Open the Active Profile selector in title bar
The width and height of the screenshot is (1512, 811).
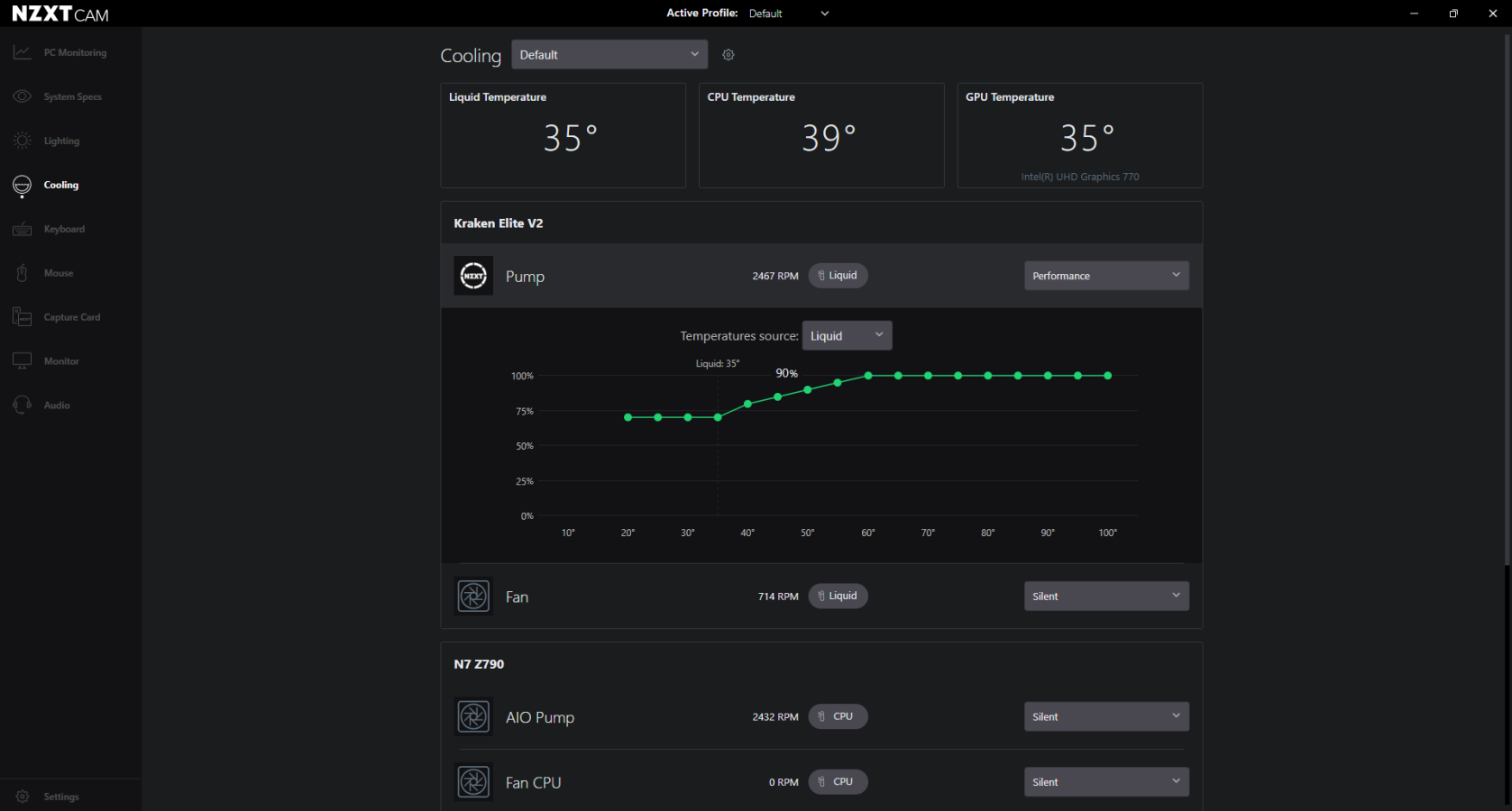[x=789, y=14]
